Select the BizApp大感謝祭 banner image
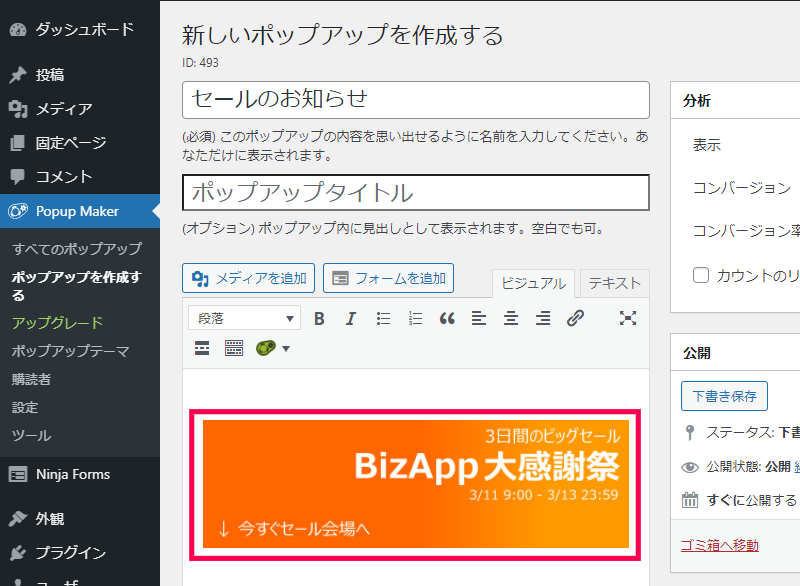800x586 pixels. (x=416, y=484)
